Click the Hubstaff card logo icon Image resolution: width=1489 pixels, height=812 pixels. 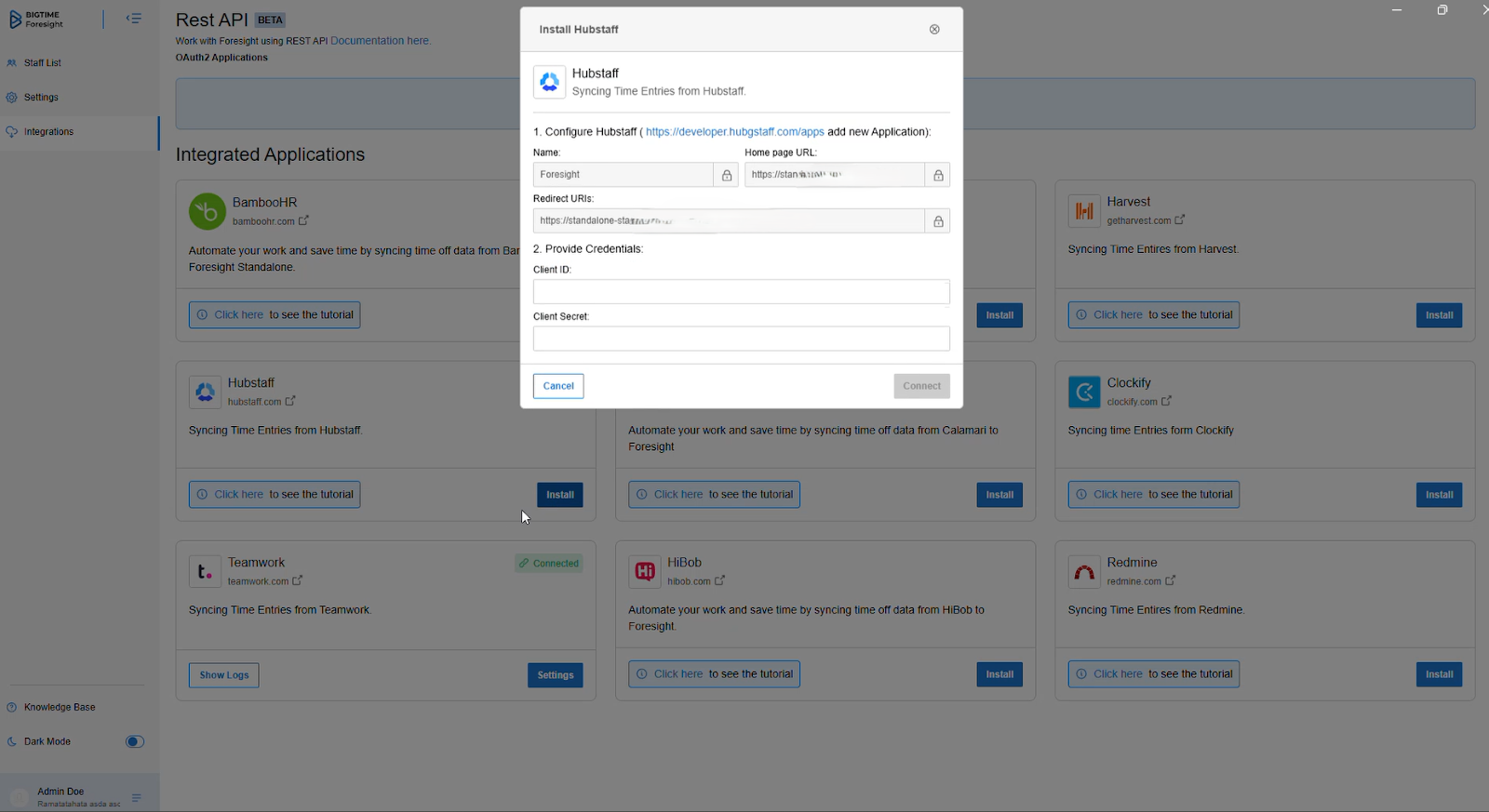[x=205, y=393]
